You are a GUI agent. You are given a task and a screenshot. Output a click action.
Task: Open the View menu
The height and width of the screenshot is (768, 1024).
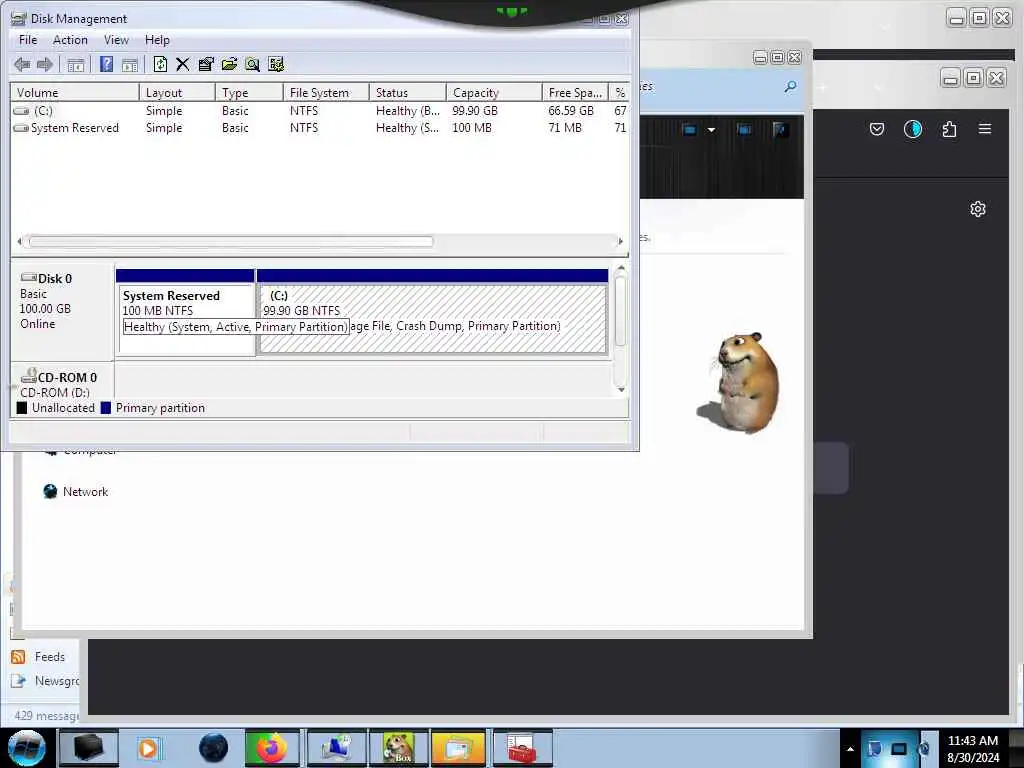116,40
